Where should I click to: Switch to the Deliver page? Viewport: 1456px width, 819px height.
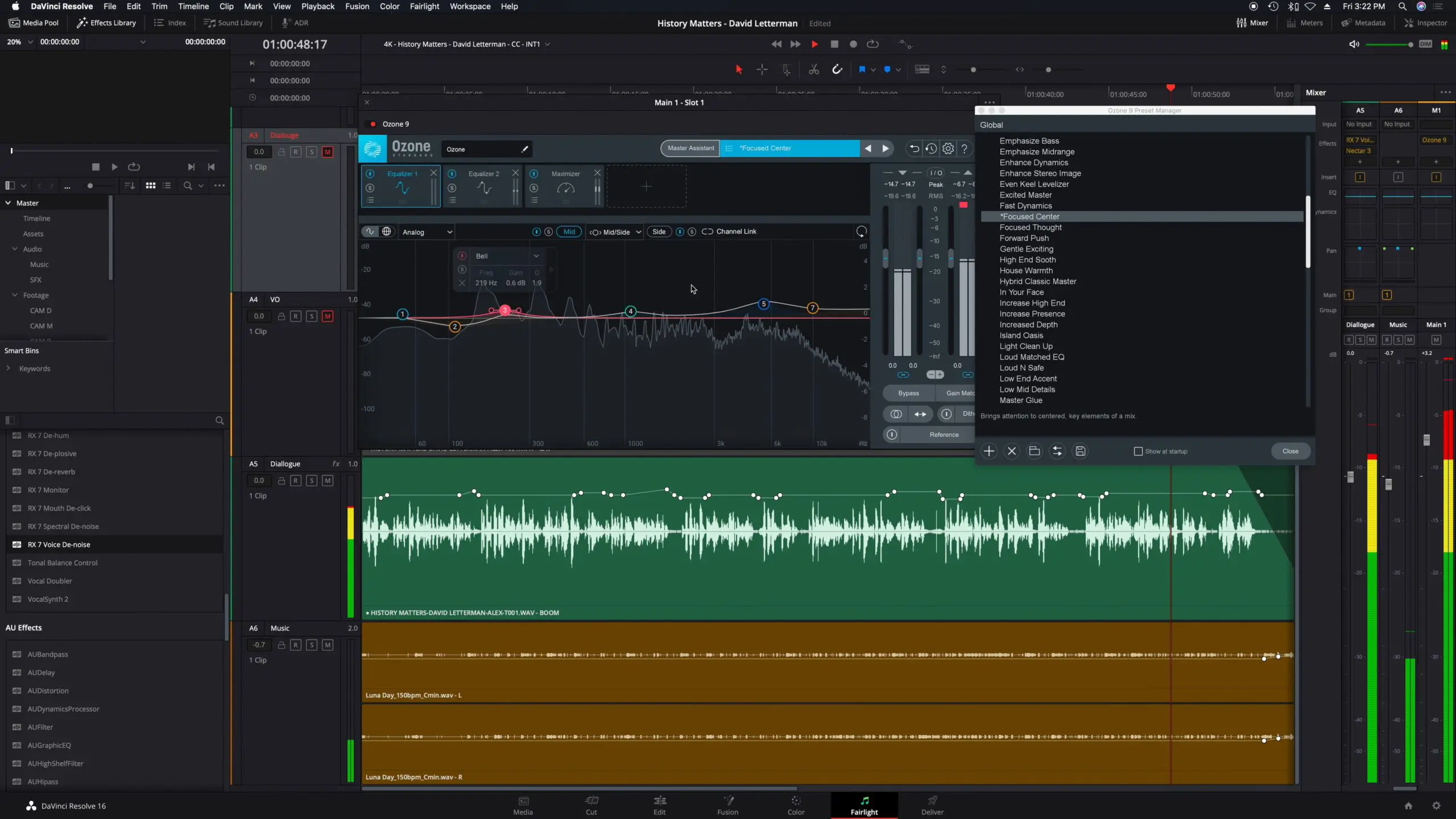[x=932, y=805]
